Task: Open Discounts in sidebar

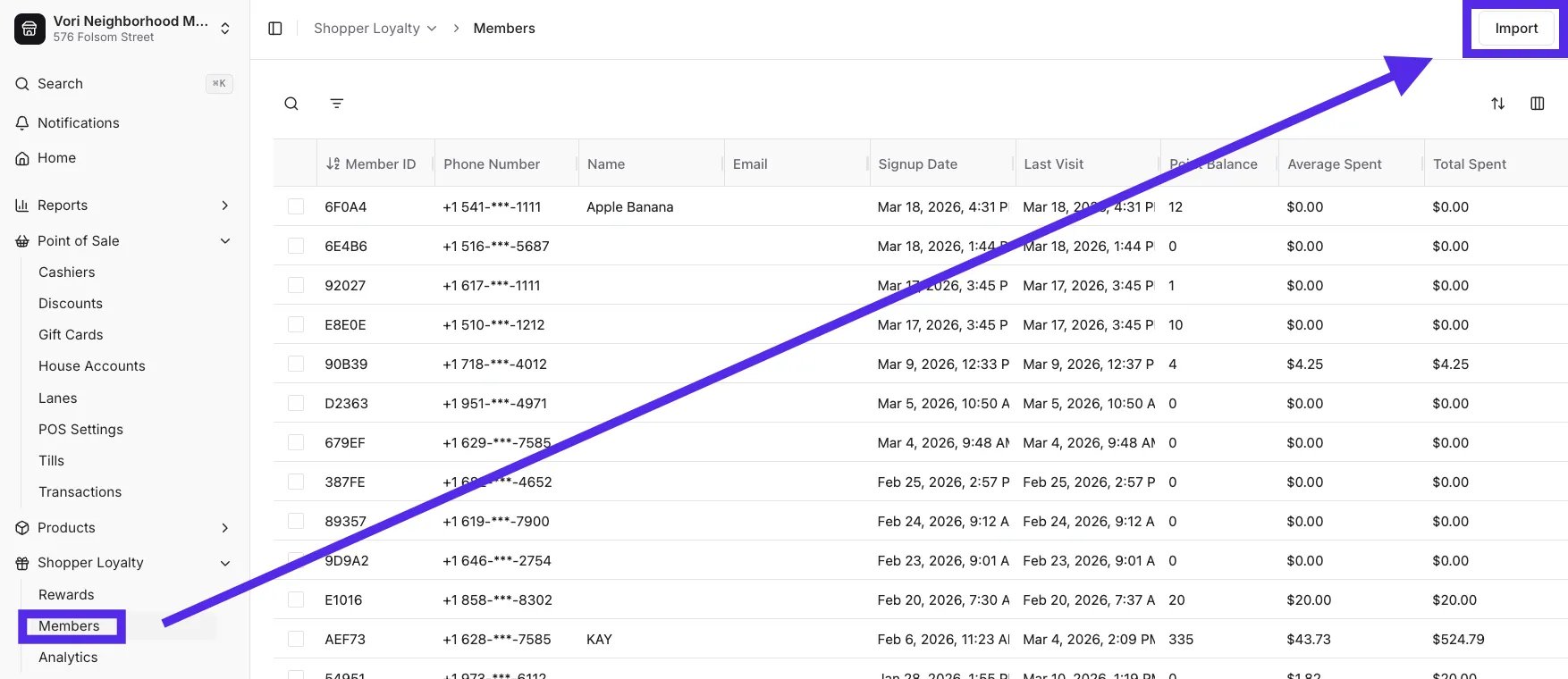Action: pyautogui.click(x=71, y=304)
